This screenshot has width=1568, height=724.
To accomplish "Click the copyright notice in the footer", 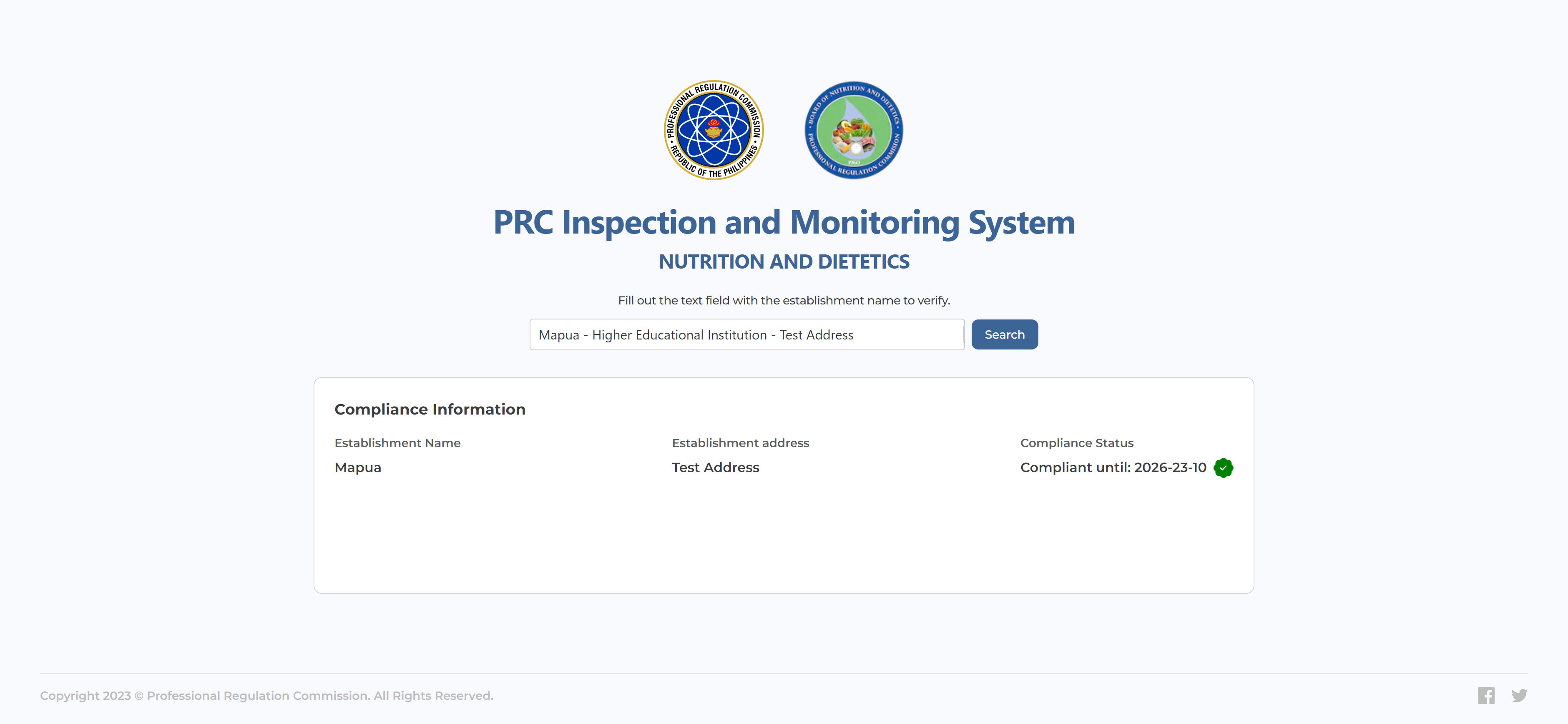I will pos(266,695).
